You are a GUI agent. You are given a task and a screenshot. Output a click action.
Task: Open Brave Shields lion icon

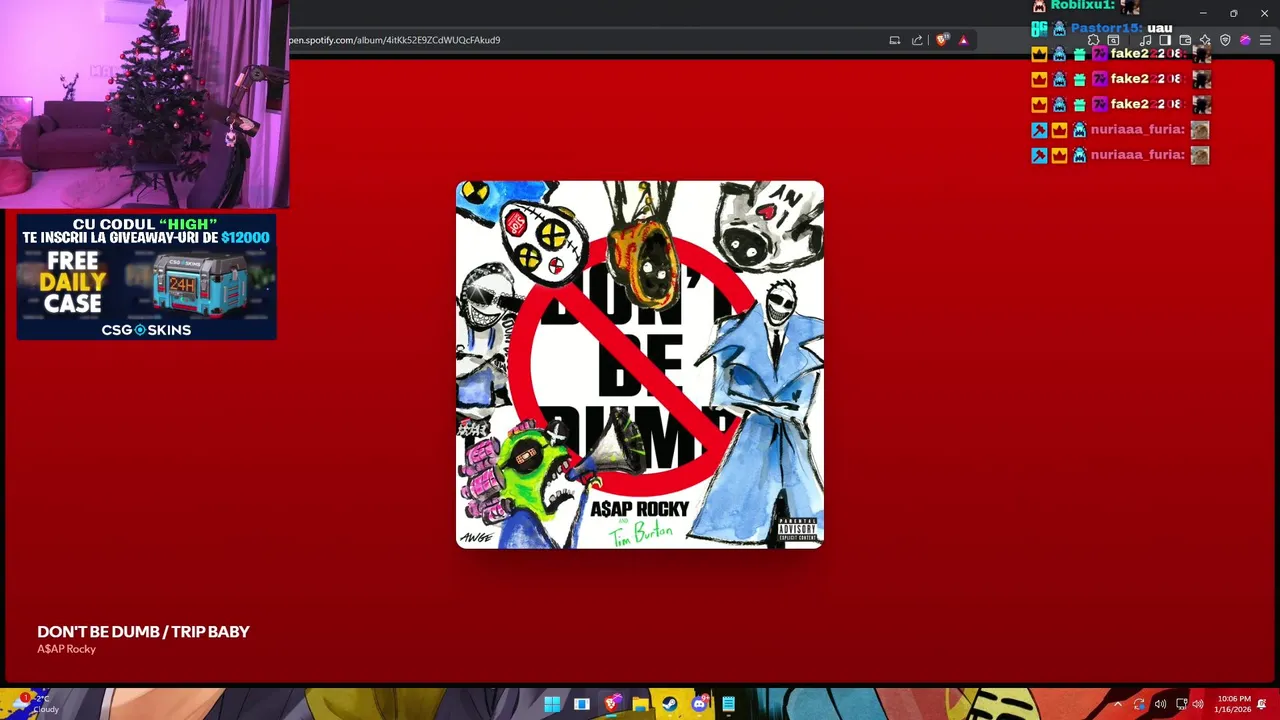click(942, 40)
